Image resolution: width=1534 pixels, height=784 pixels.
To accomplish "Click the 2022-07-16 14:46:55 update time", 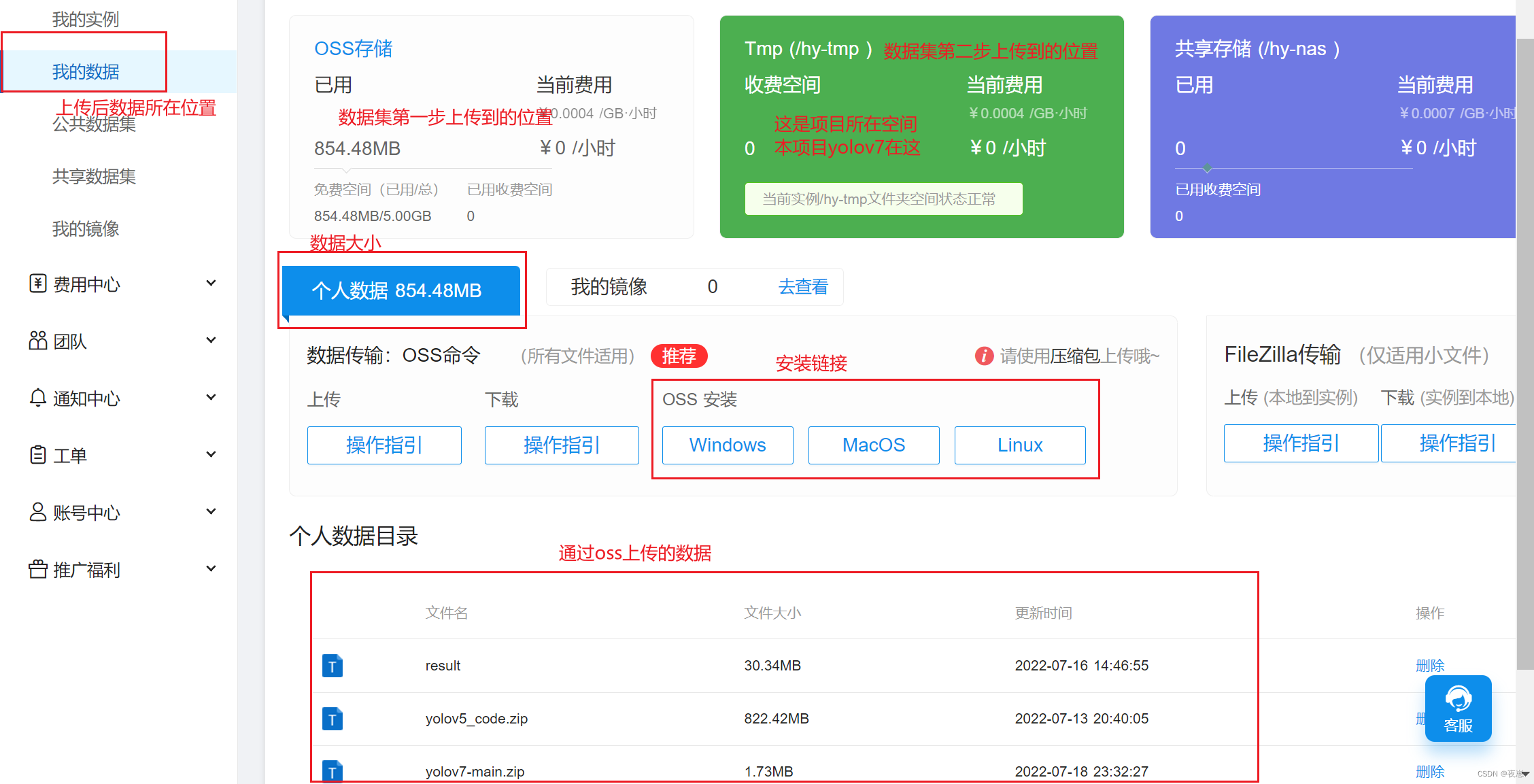I will [x=1082, y=666].
